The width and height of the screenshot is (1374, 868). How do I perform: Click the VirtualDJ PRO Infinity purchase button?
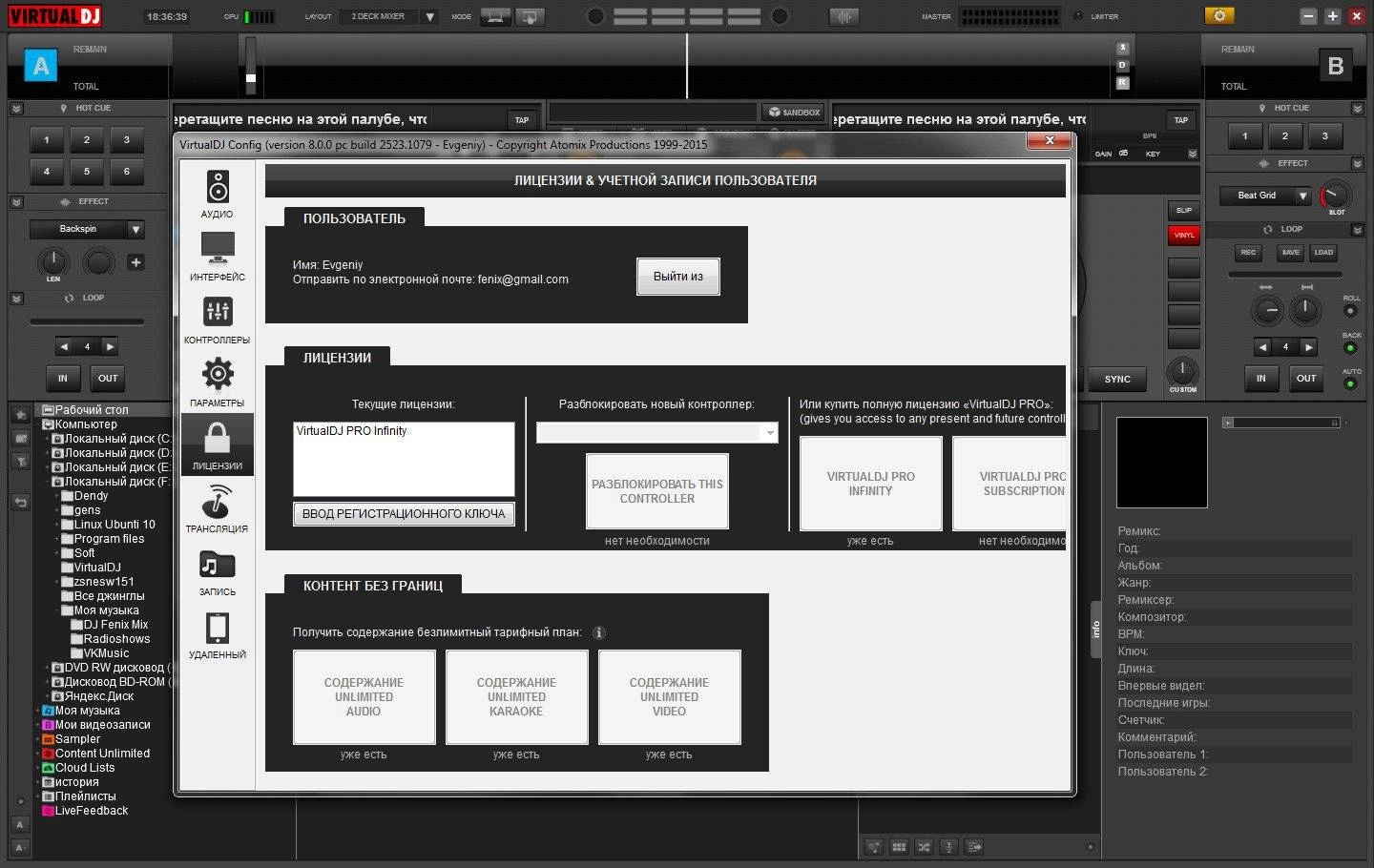871,484
